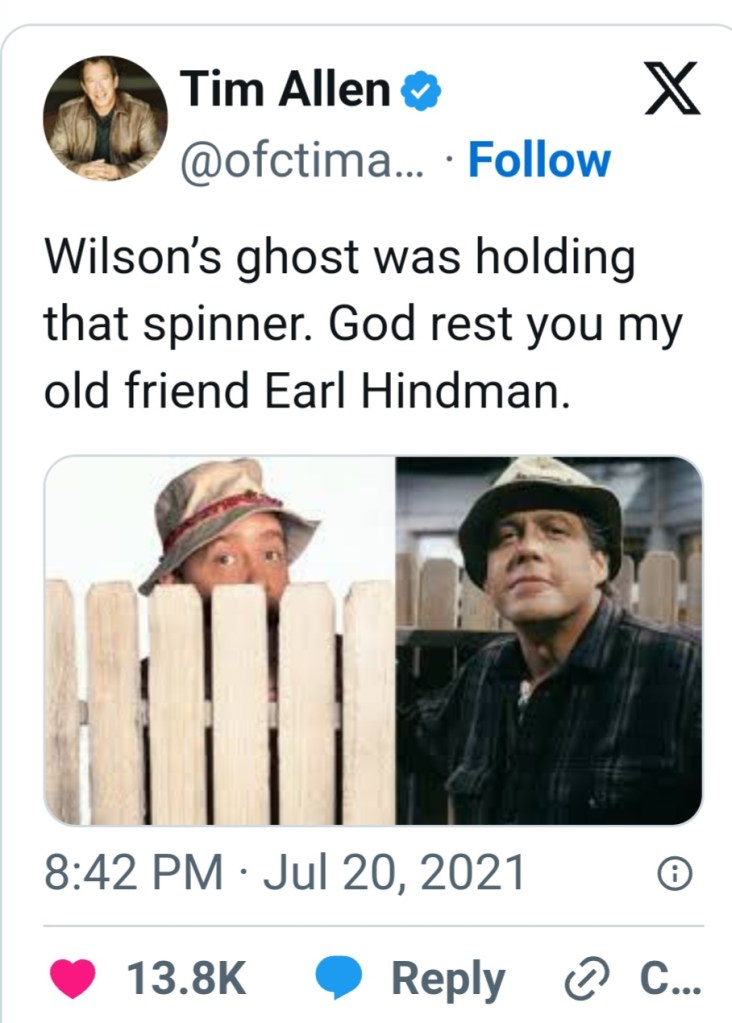
Task: Click the blue reply bubble icon
Action: point(338,978)
